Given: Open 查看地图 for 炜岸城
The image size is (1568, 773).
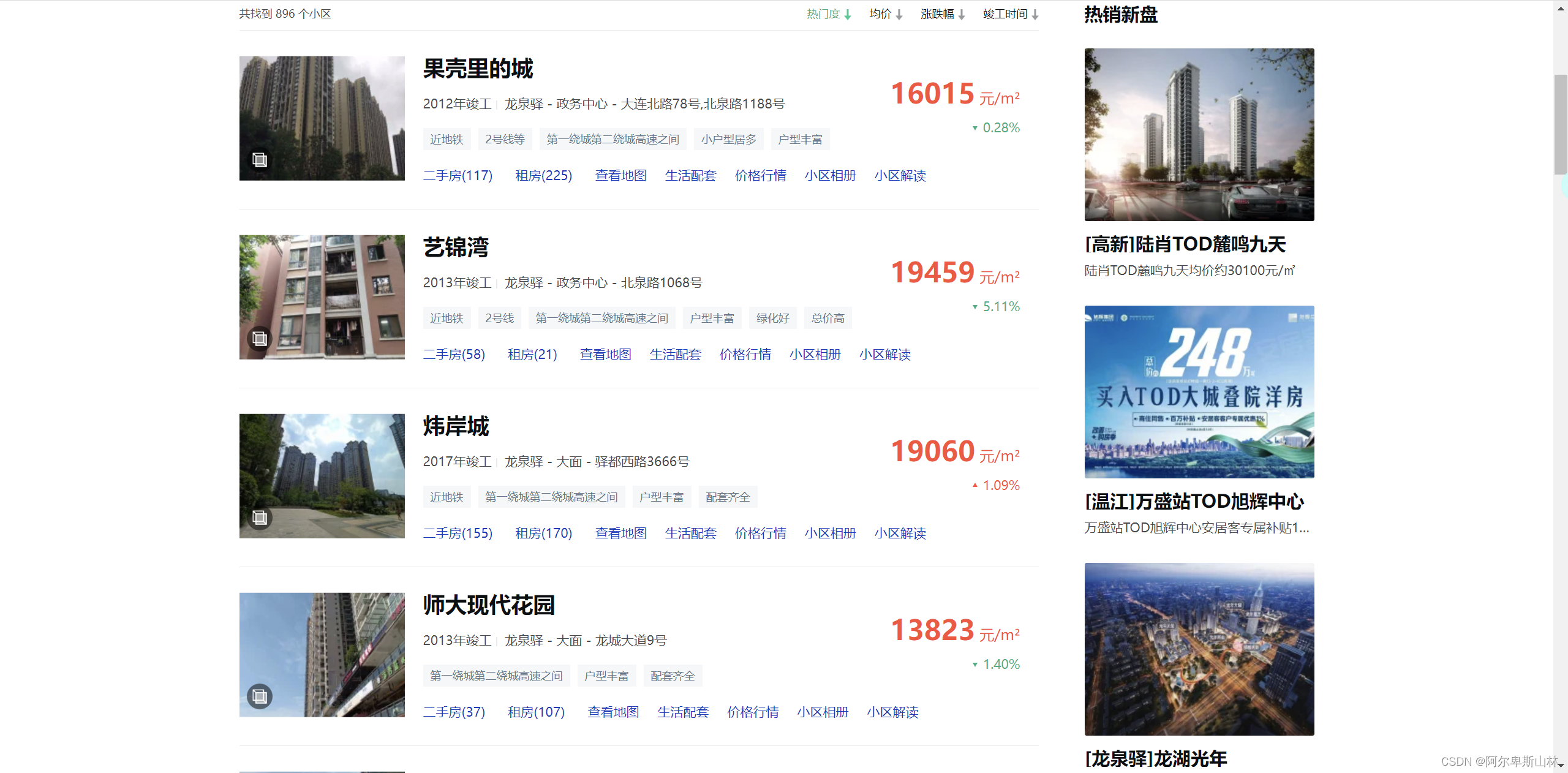Looking at the screenshot, I should click(620, 534).
